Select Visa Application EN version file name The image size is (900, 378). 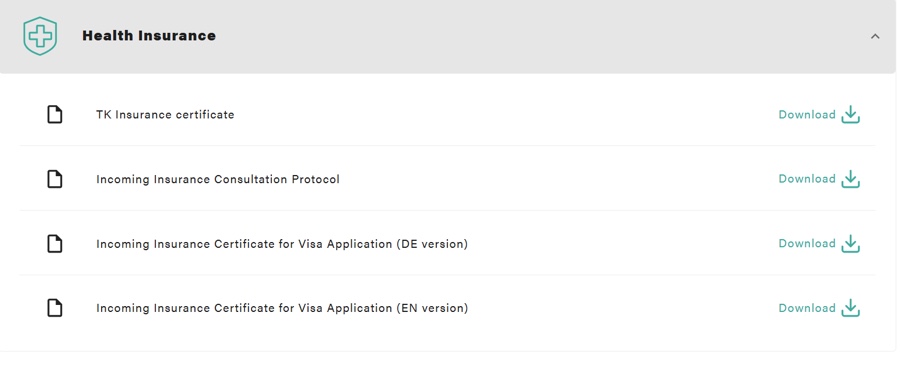coord(282,309)
